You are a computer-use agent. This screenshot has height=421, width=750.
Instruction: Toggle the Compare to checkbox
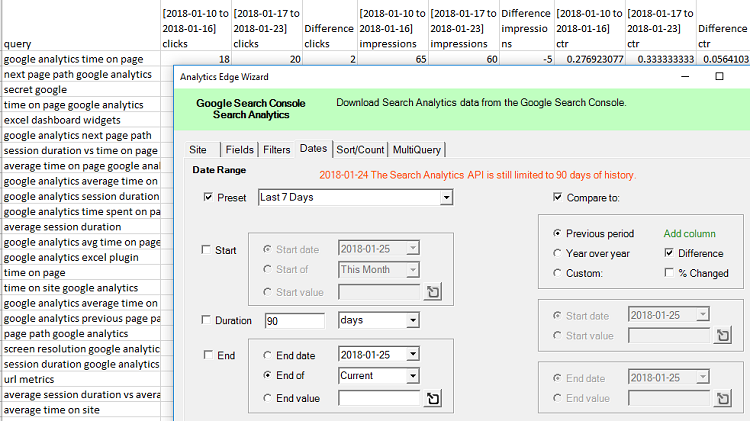(557, 197)
